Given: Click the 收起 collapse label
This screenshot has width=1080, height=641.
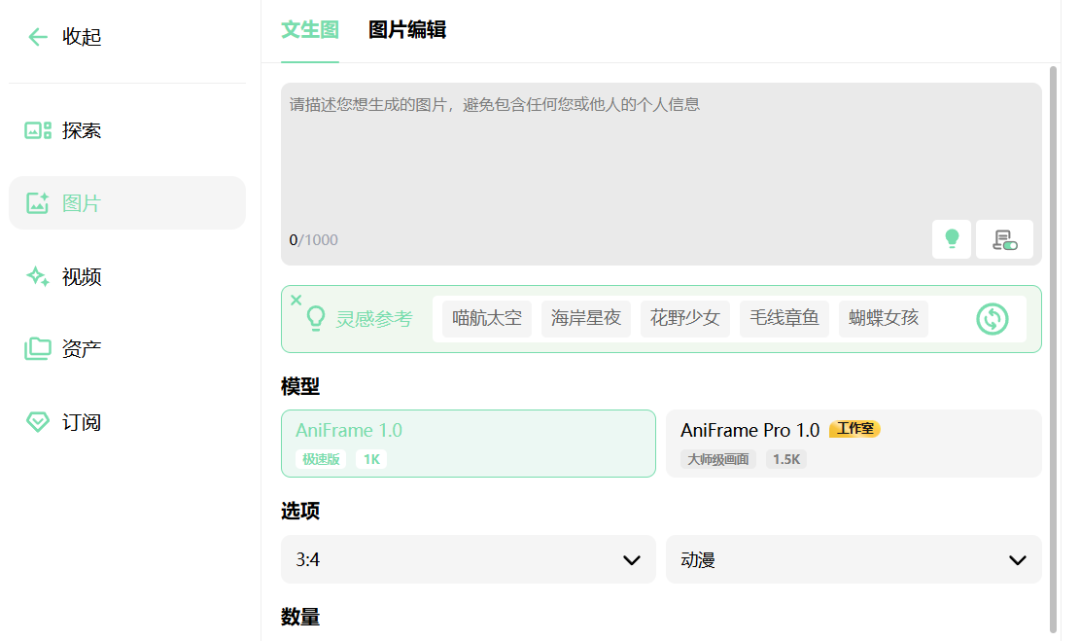Looking at the screenshot, I should click(x=81, y=36).
